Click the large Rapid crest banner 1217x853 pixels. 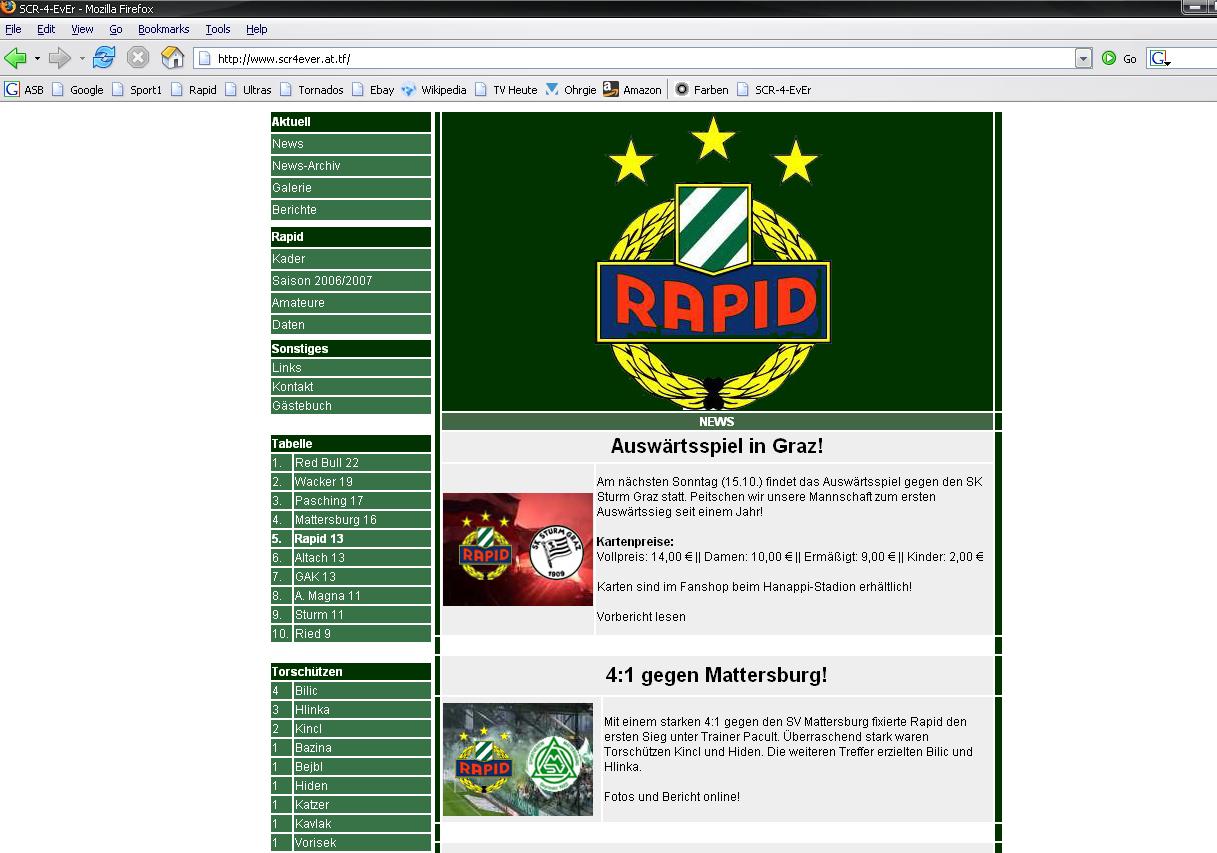point(717,262)
